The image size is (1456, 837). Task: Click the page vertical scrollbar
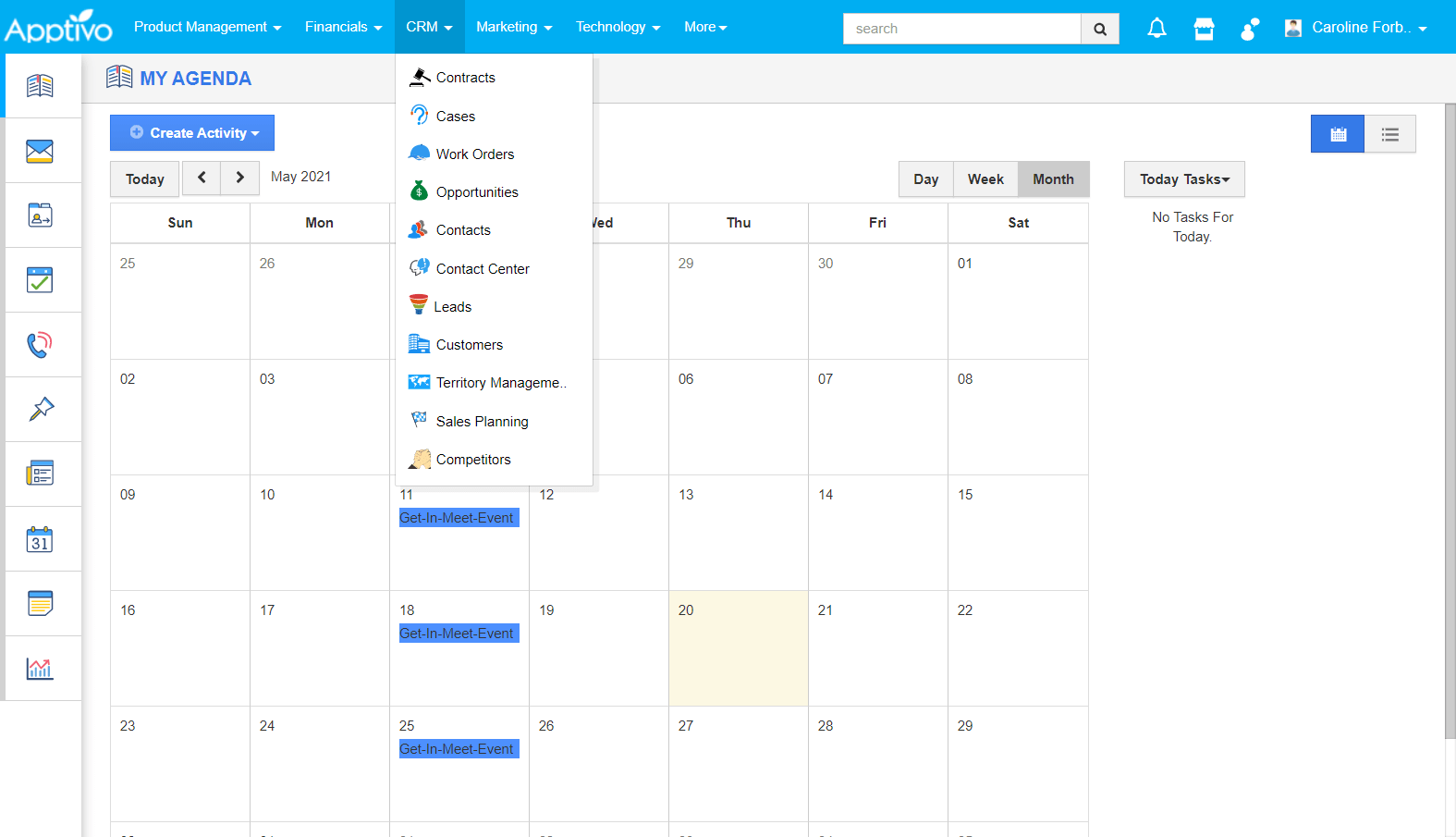click(1450, 421)
